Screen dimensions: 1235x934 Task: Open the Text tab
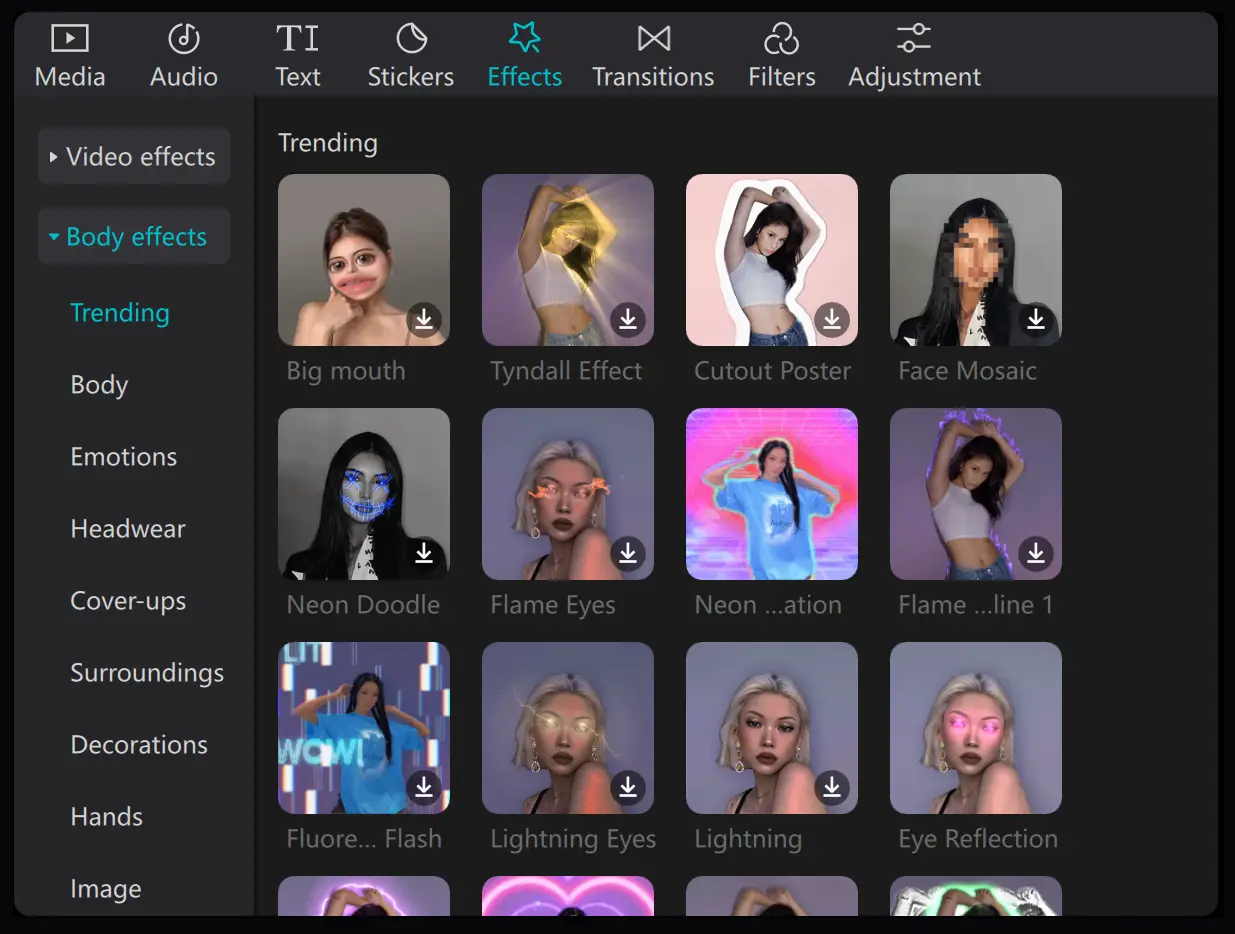point(298,56)
